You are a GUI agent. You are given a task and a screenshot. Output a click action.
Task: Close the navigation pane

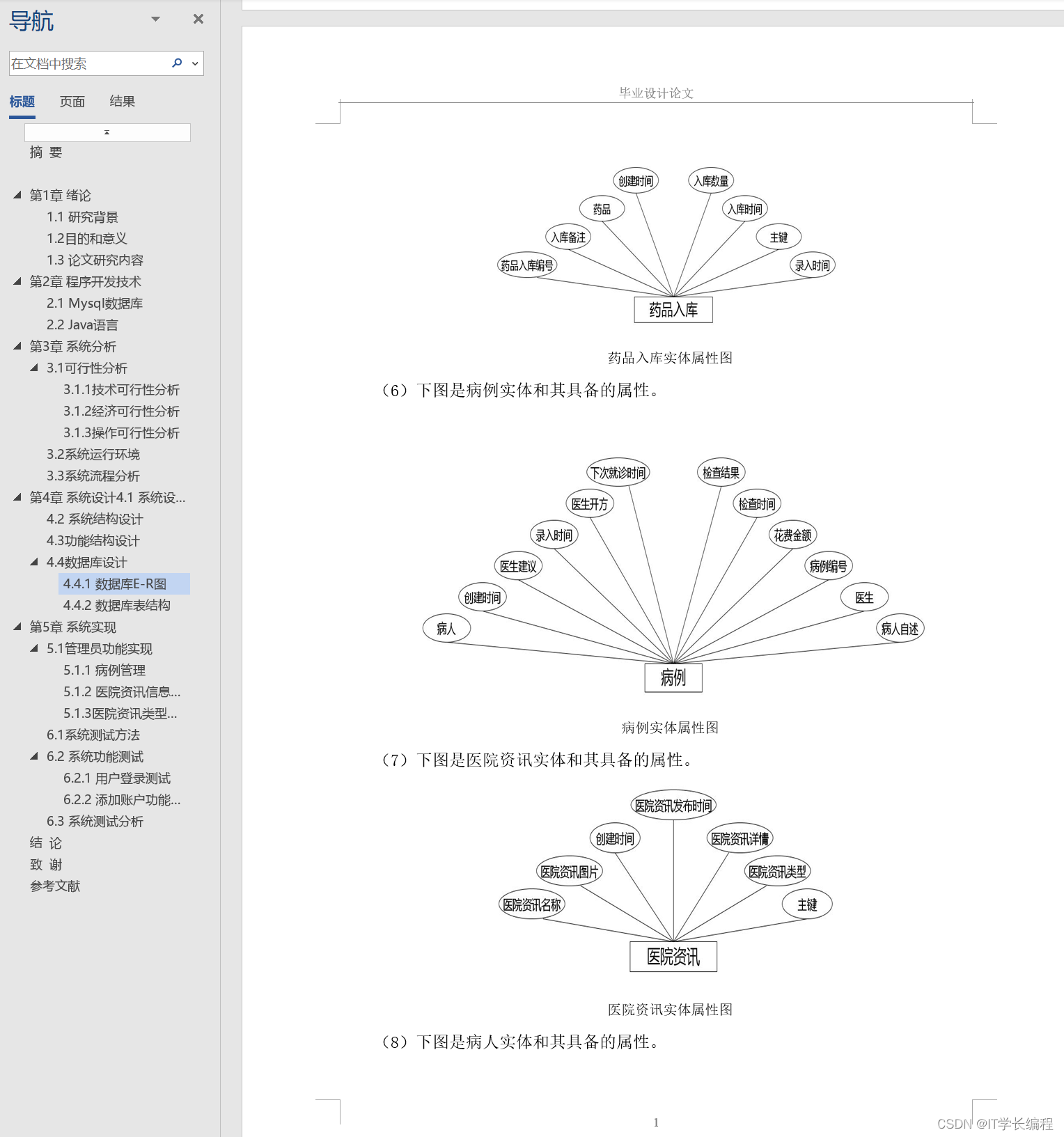pos(198,19)
